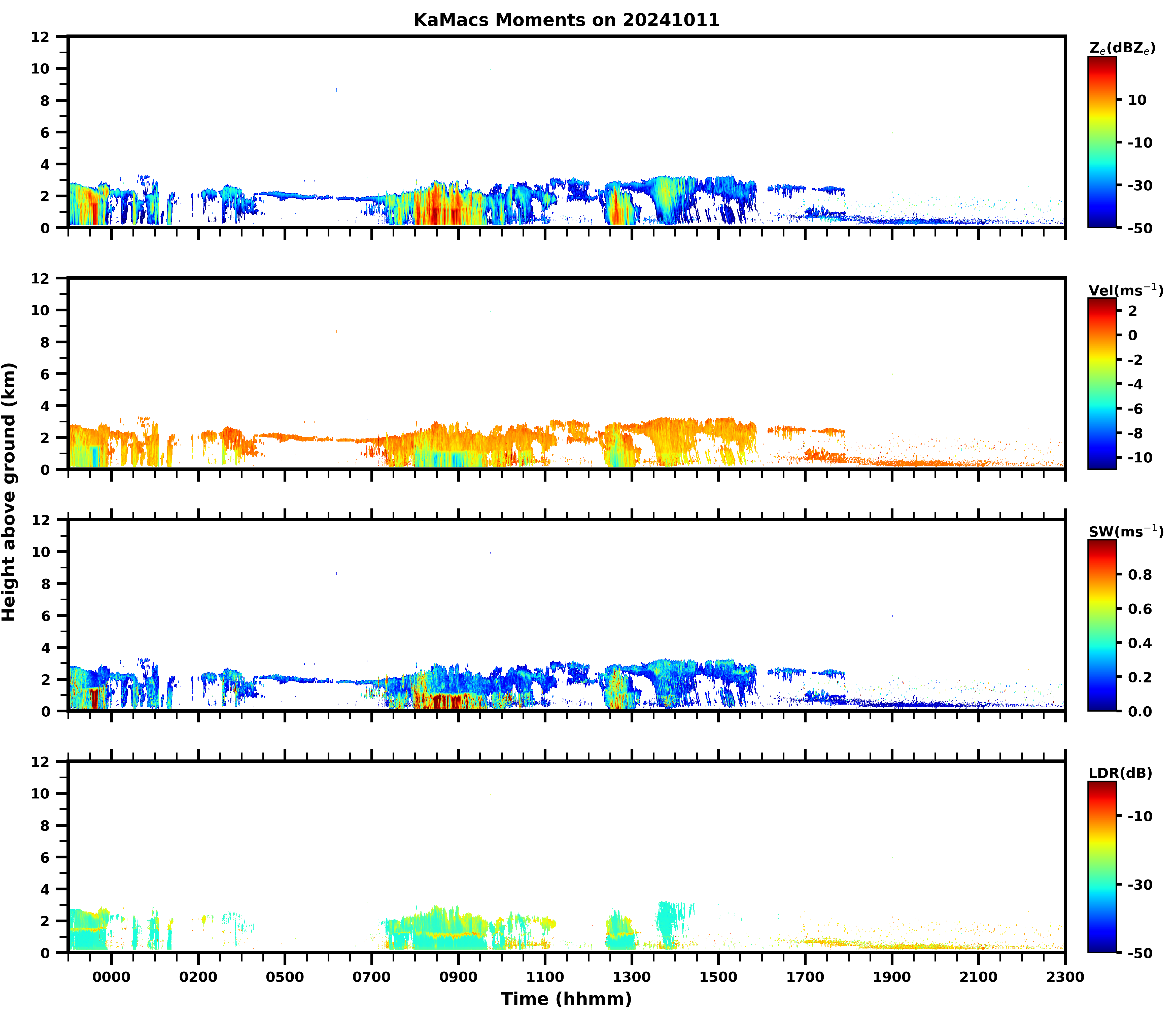1176x1021 pixels.
Task: Click the Vel(ms-1) colorbar label
Action: [1125, 290]
